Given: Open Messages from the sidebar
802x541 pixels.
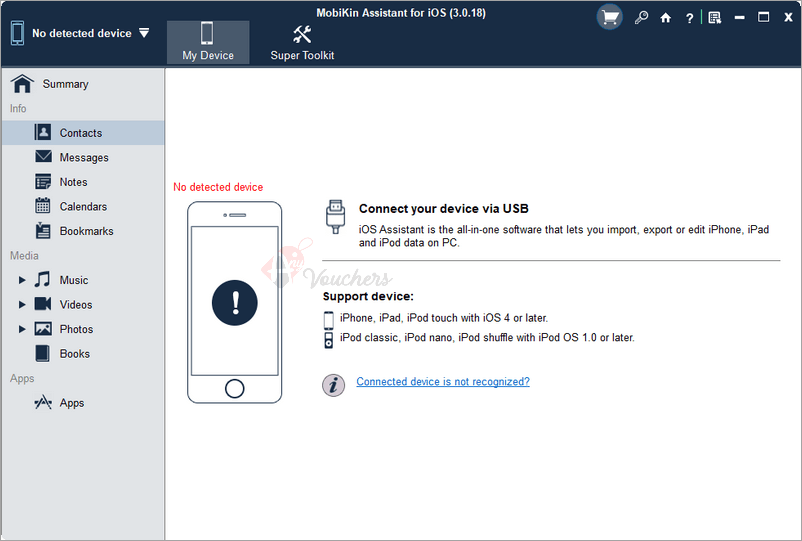Looking at the screenshot, I should (x=83, y=158).
